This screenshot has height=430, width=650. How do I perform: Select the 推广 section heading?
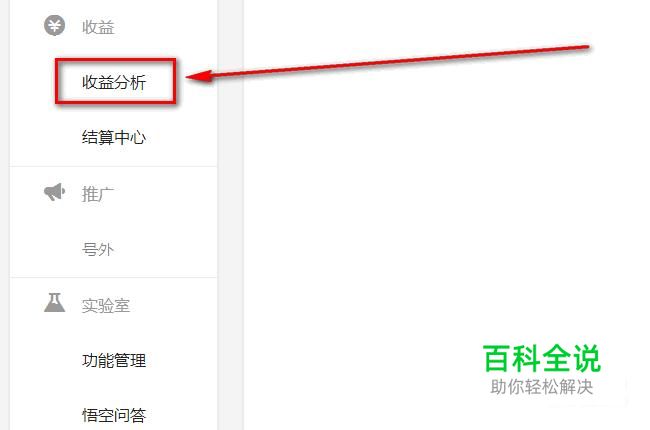coord(98,194)
